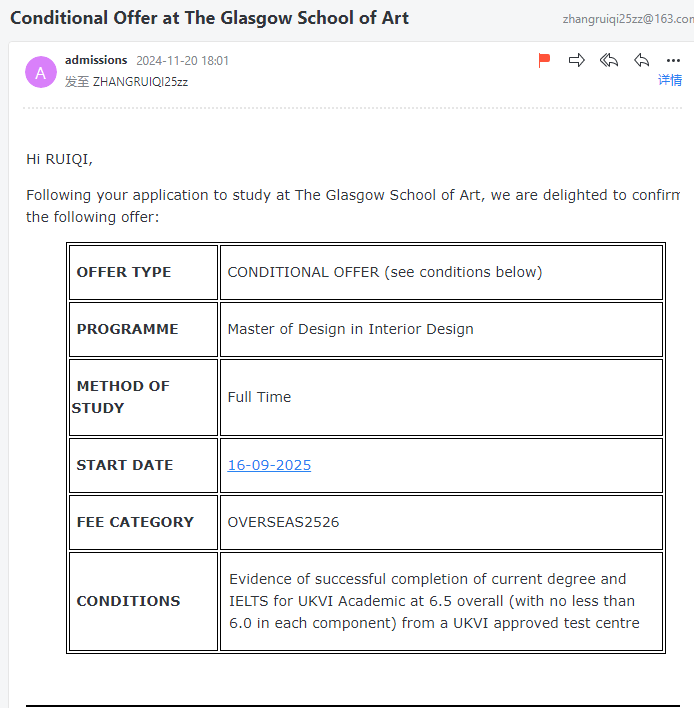Open the 16-09-2025 start date link
Viewport: 694px width, 708px height.
(269, 465)
